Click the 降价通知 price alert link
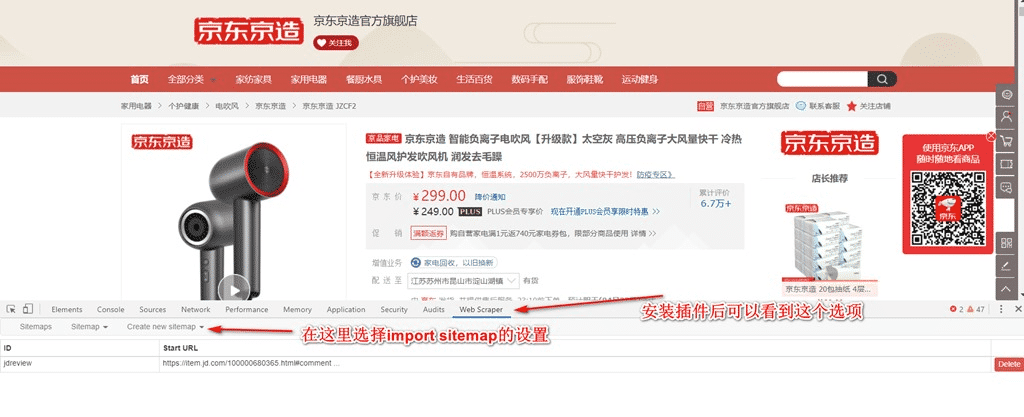The image size is (1024, 417). [490, 197]
